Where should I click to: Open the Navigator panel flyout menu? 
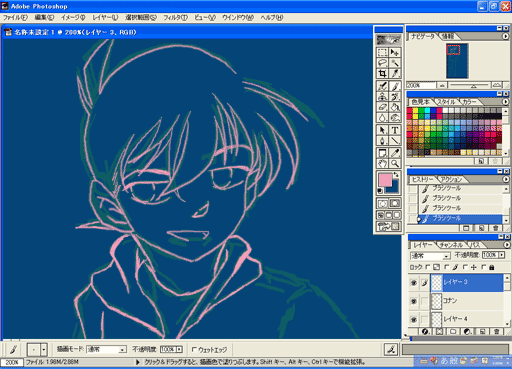(506, 36)
